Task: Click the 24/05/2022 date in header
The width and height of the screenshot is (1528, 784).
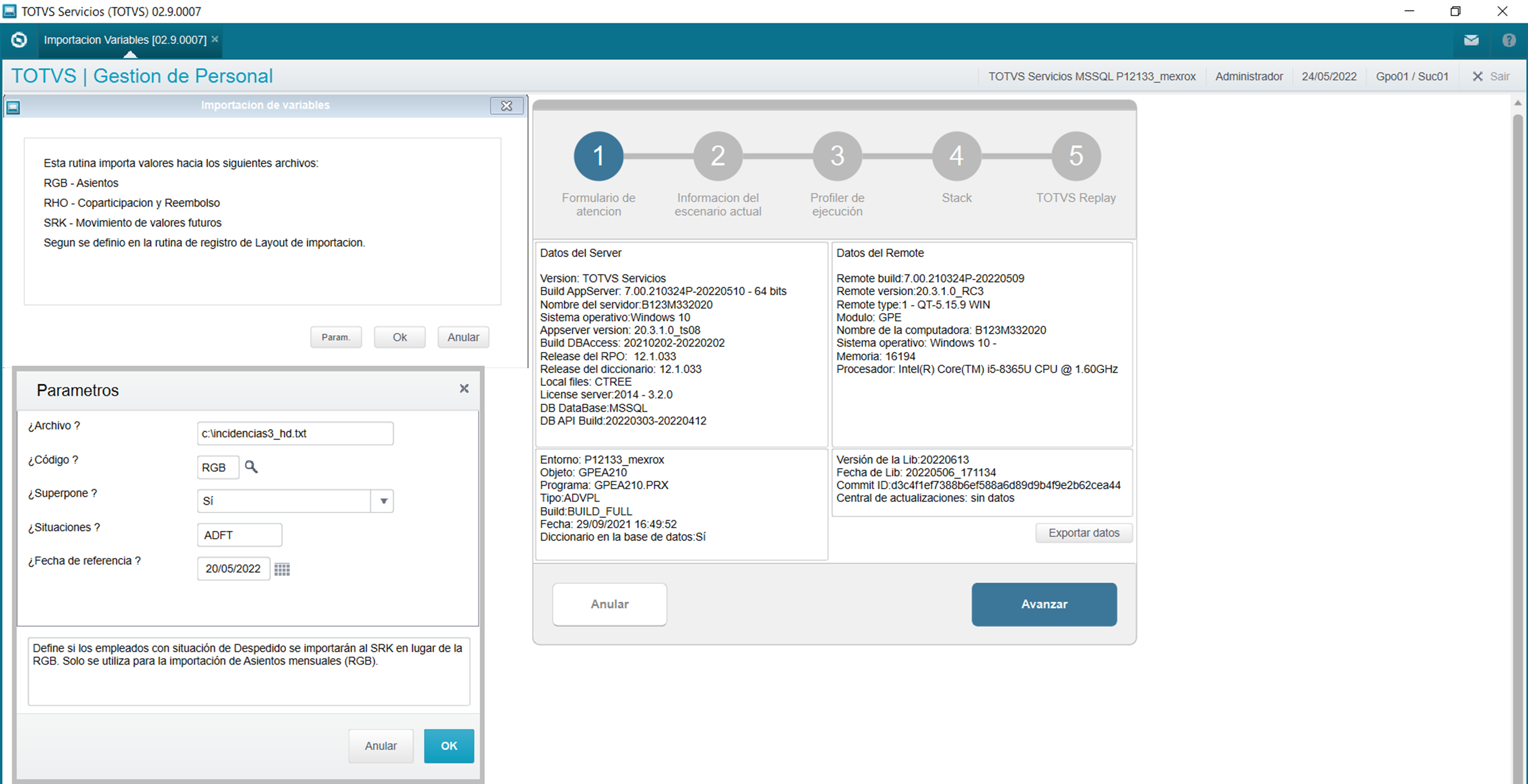Action: (1329, 76)
